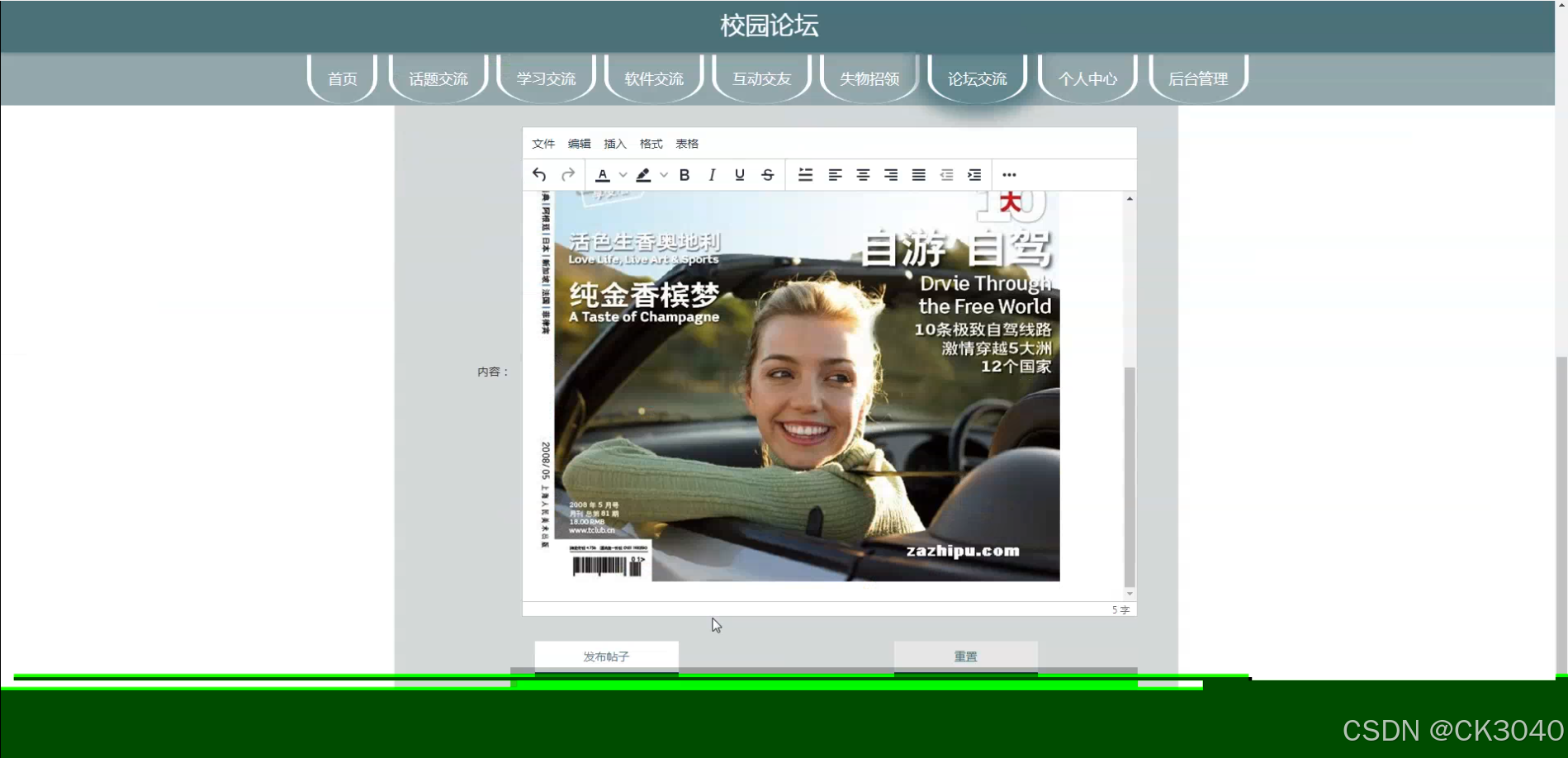The height and width of the screenshot is (758, 1568).
Task: Select the magazine cover image in editor
Action: pos(799,386)
